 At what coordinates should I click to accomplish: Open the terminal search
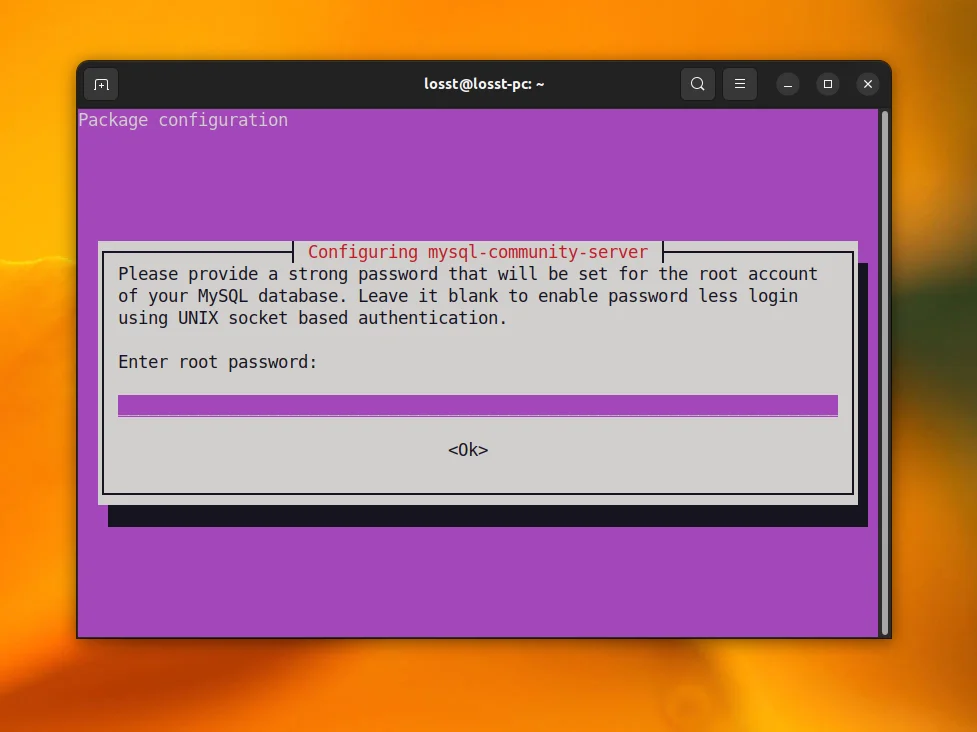(698, 84)
